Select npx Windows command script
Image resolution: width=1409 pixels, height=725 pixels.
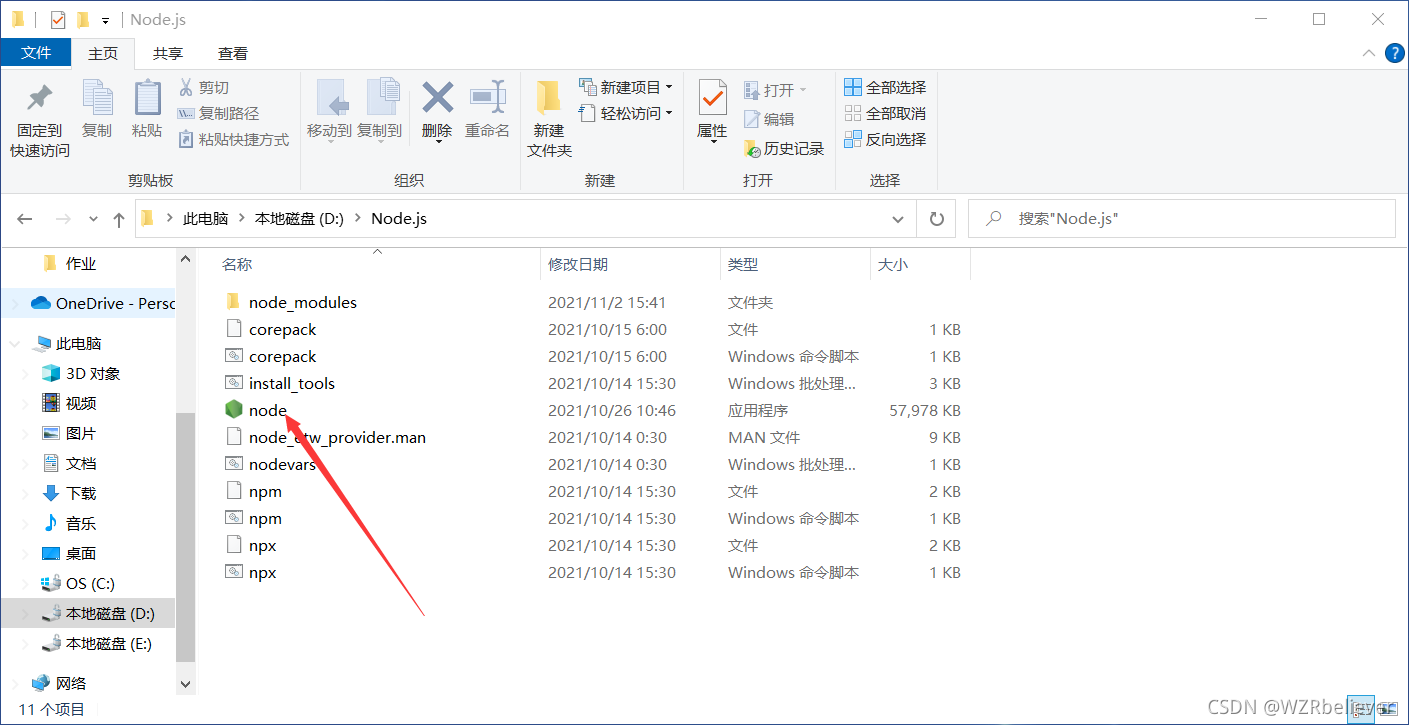(x=251, y=573)
